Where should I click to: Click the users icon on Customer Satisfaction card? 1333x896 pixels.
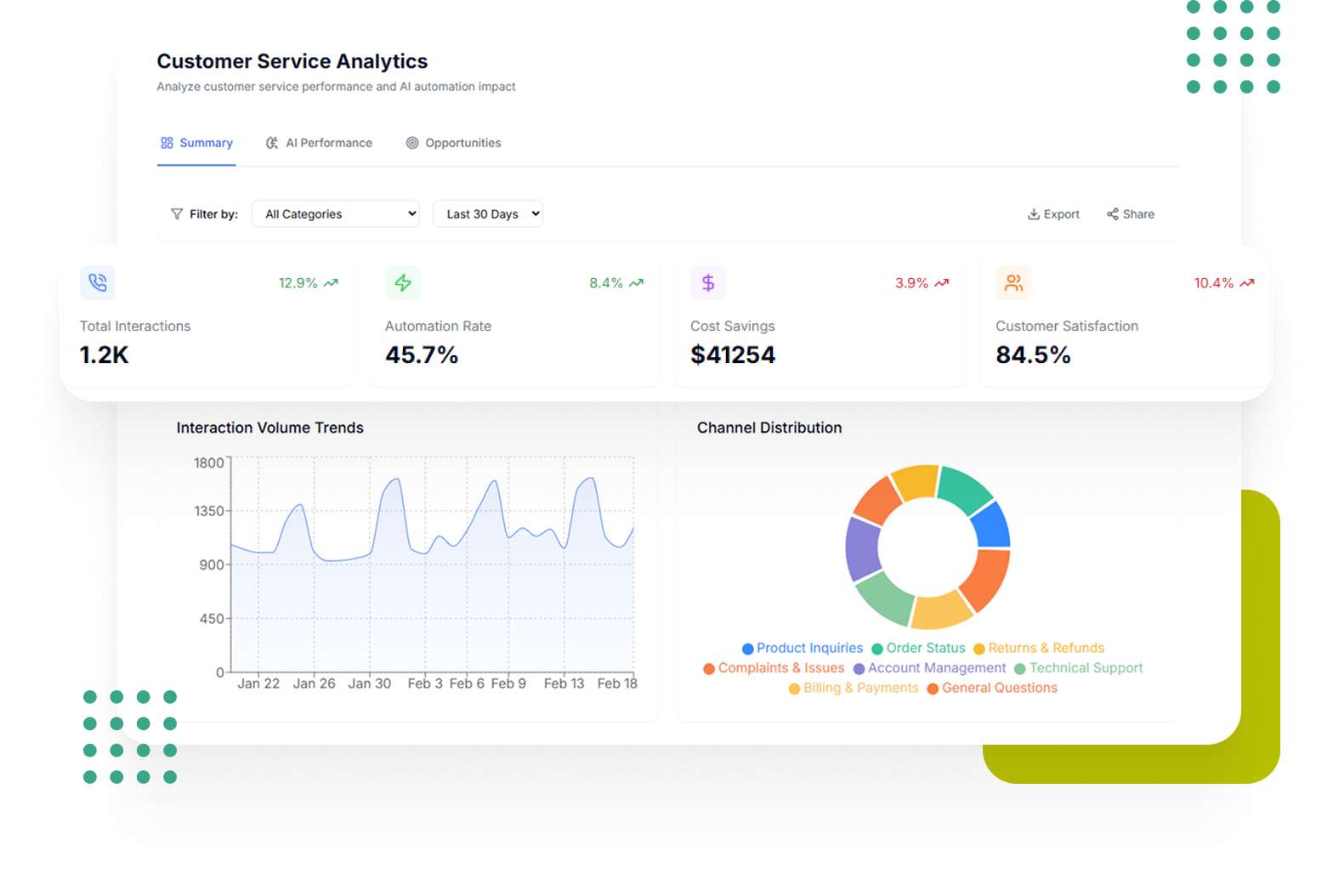pos(1013,283)
